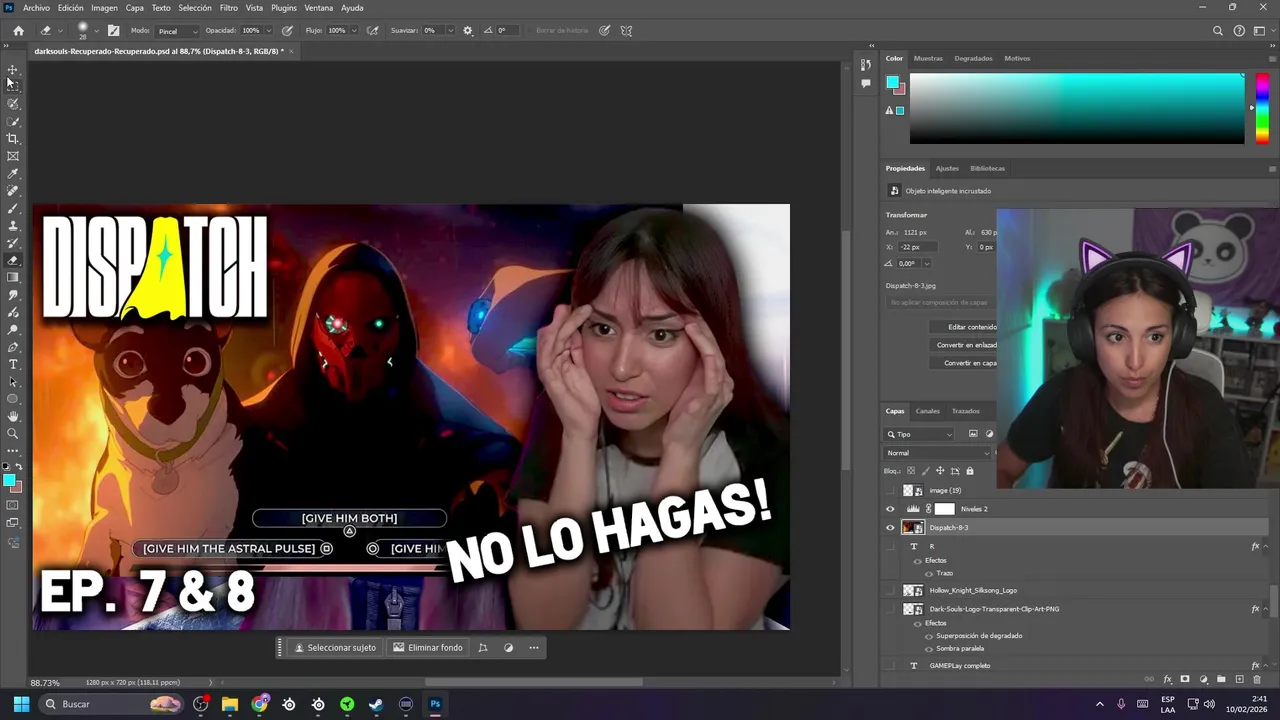
Task: Show the Dark-Souls-Logo layer
Action: [x=890, y=609]
